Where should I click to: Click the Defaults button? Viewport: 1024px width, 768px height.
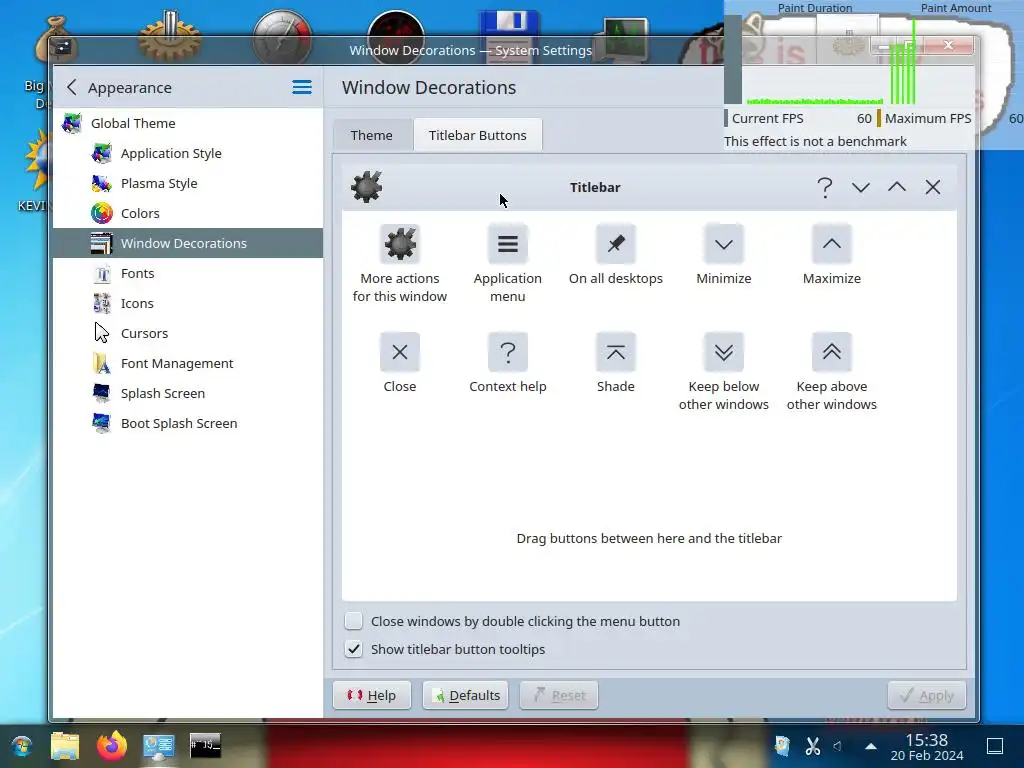click(466, 696)
